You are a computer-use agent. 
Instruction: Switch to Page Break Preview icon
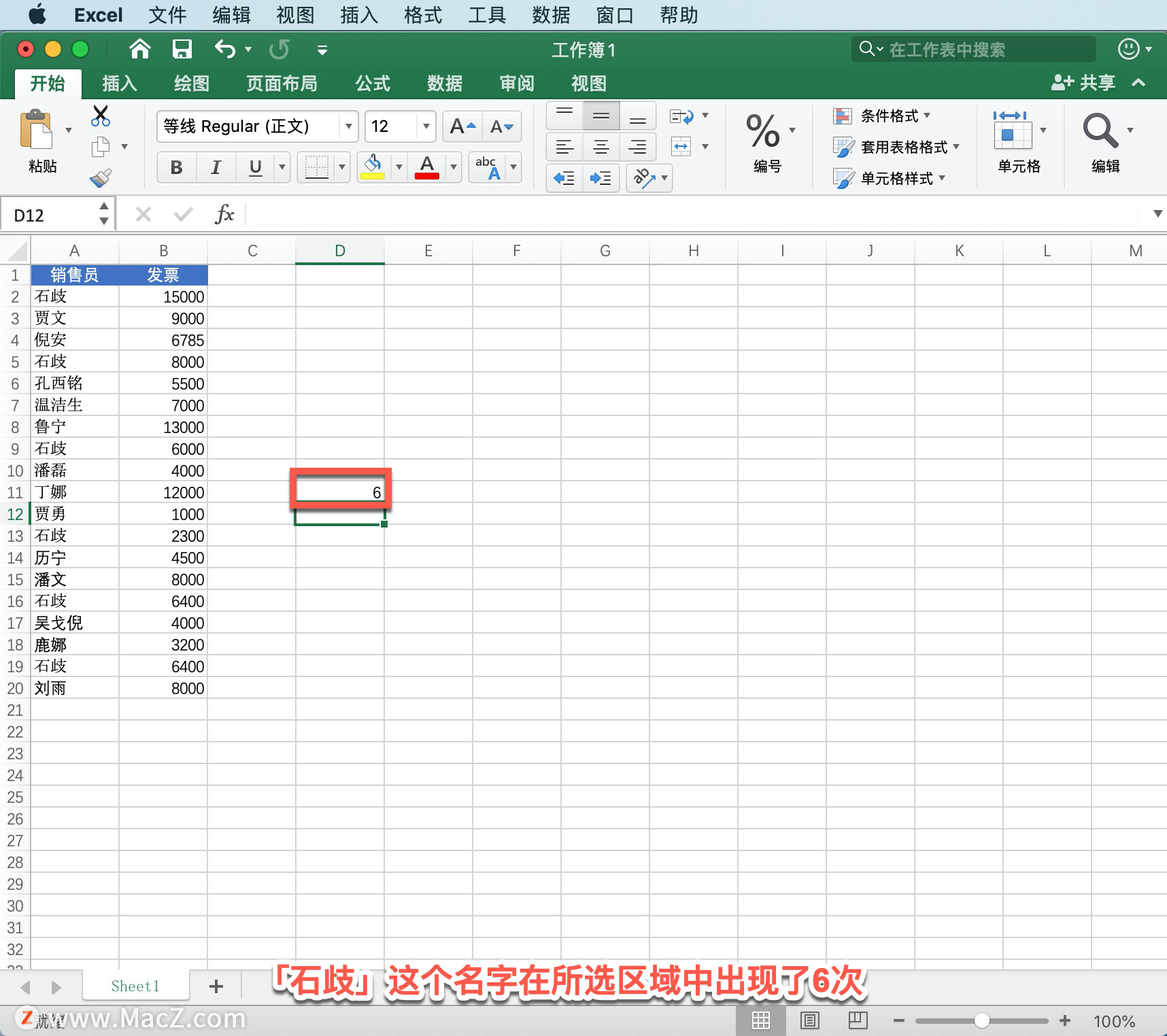point(858,1020)
